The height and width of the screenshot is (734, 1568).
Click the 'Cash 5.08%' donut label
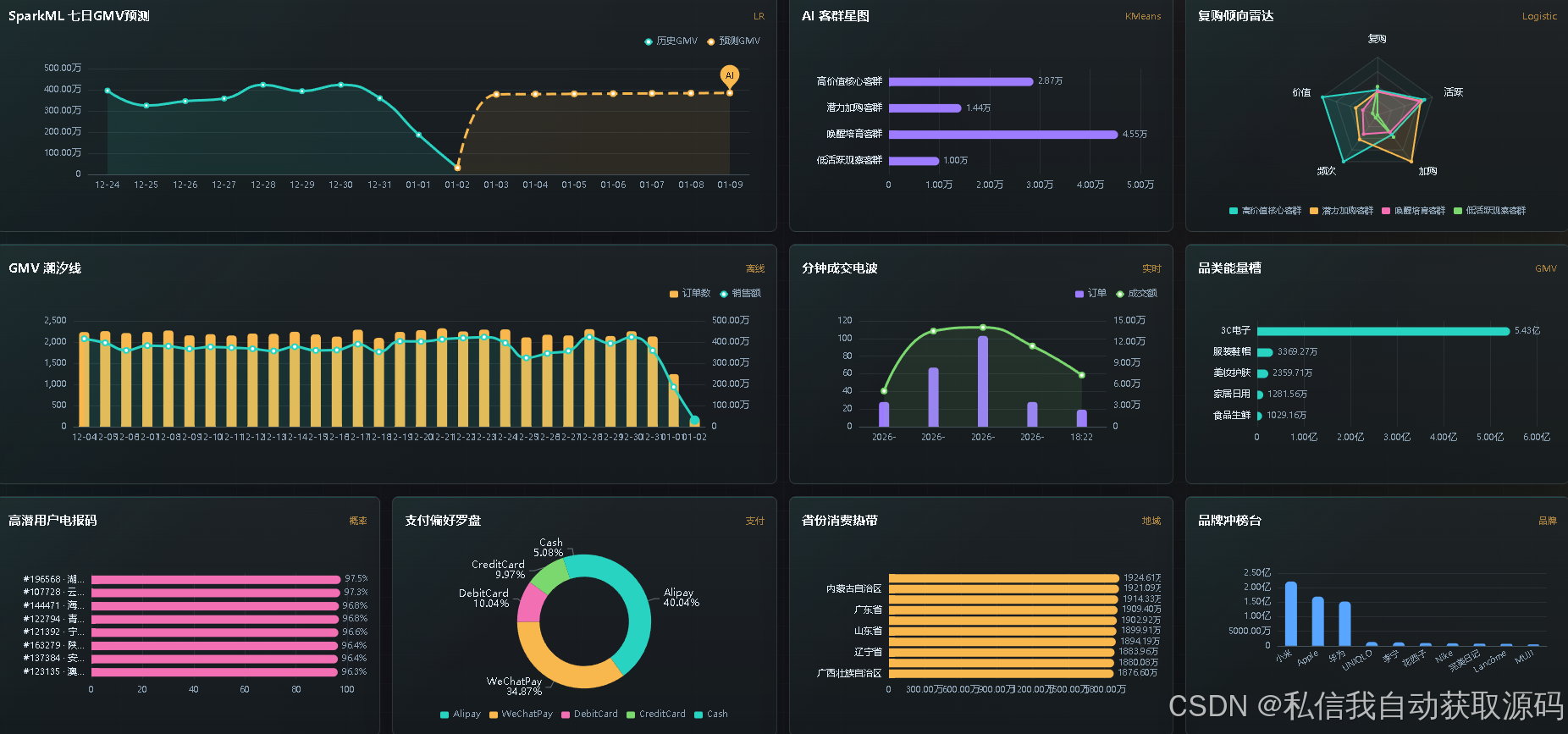click(x=549, y=548)
